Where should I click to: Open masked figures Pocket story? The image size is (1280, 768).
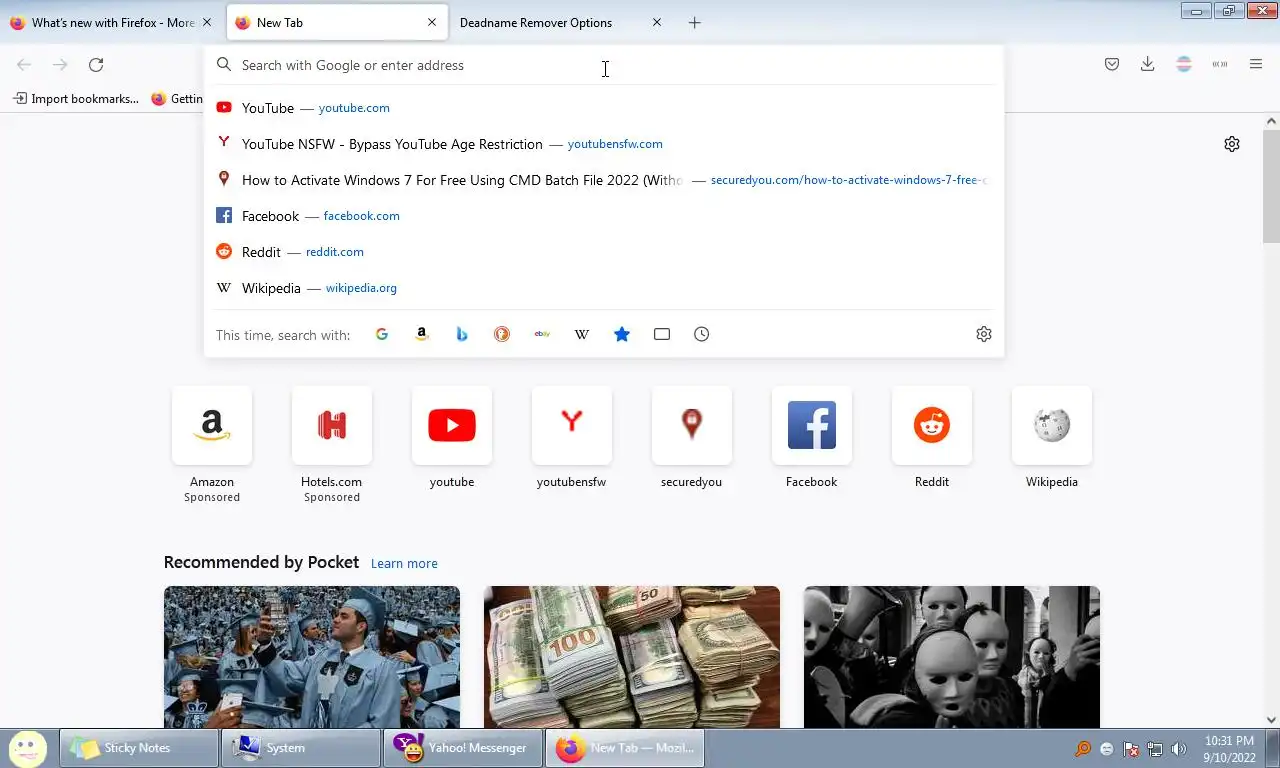click(952, 657)
